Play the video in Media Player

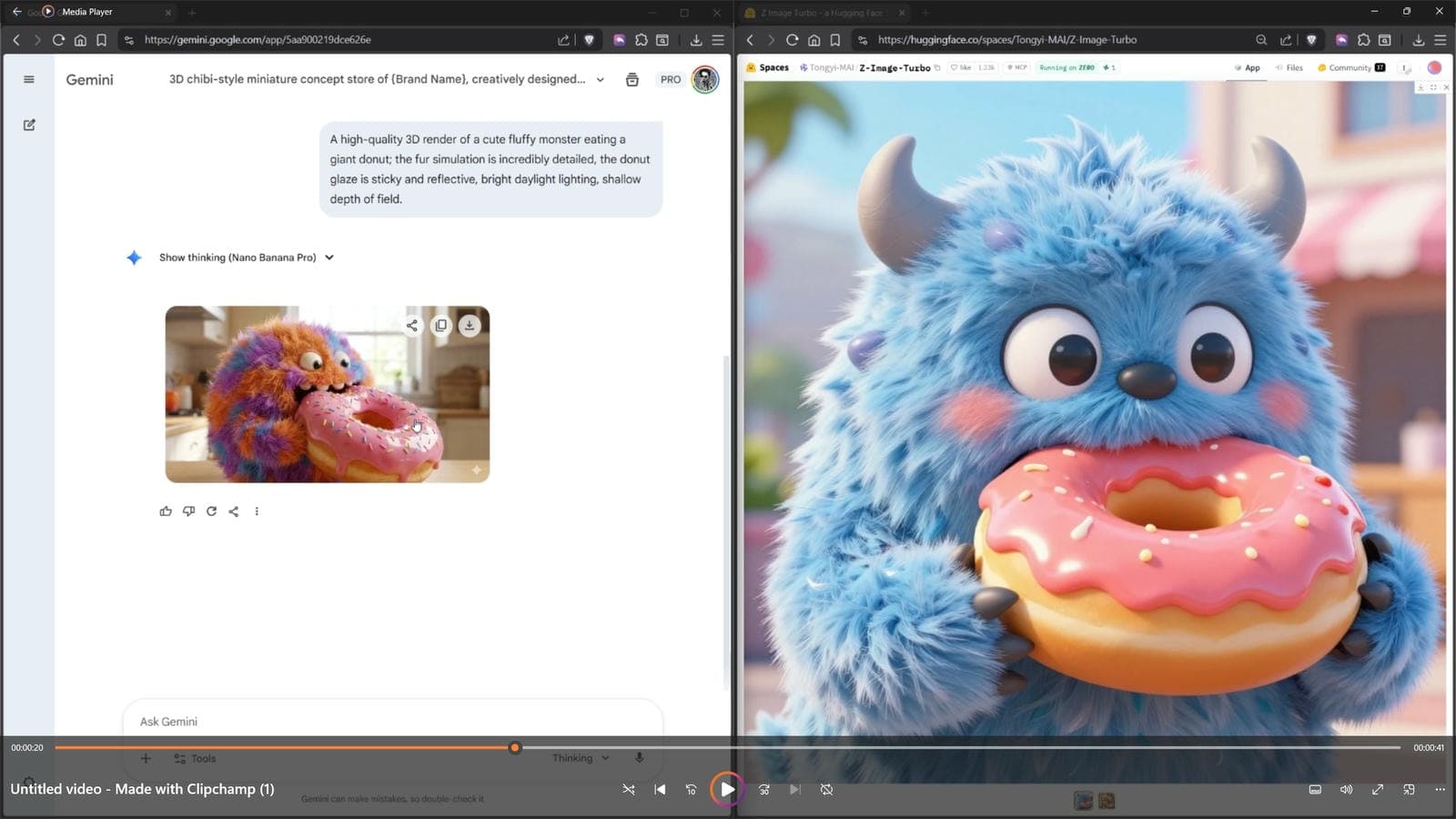click(x=727, y=789)
